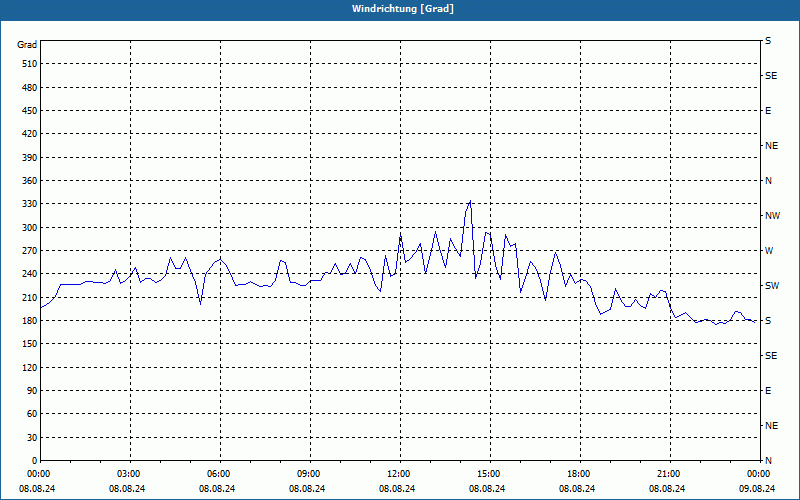This screenshot has height=500, width=800.
Task: Click the 21:00 time axis label
Action: (667, 474)
